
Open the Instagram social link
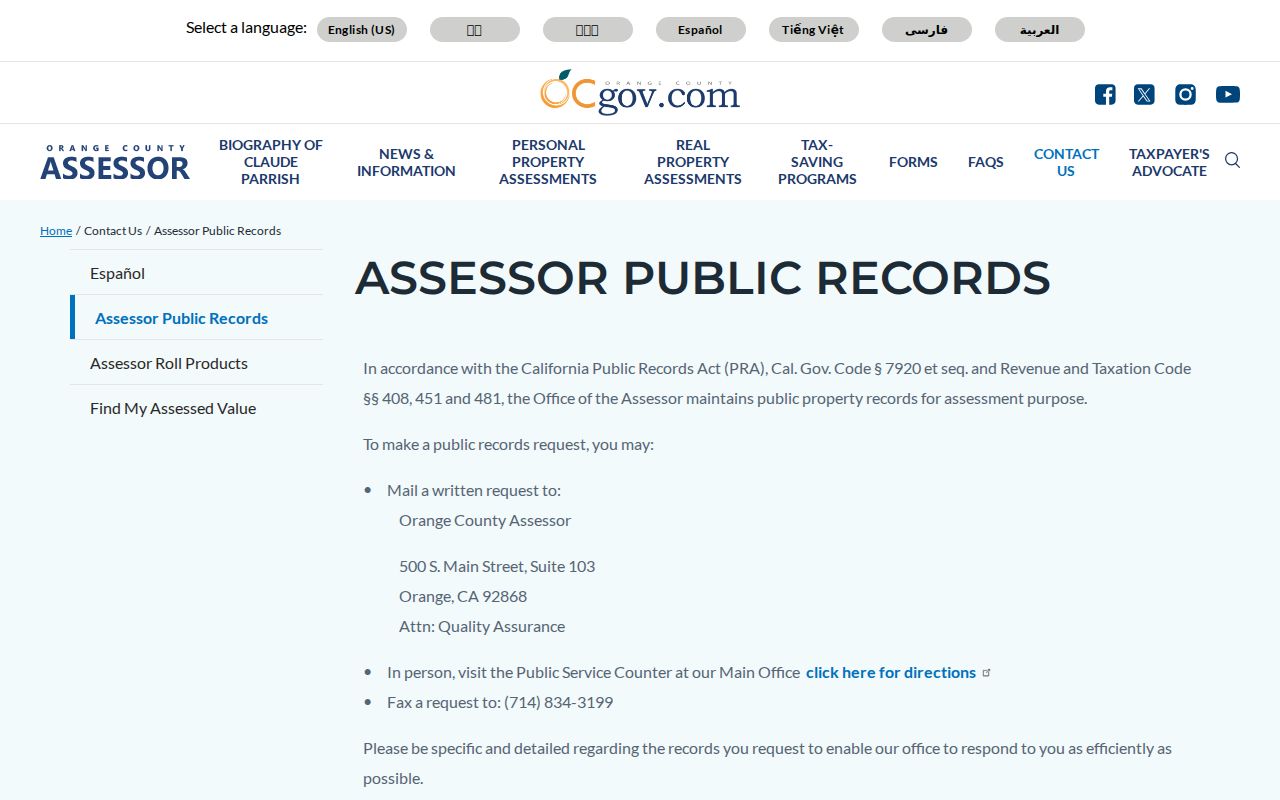pyautogui.click(x=1185, y=94)
